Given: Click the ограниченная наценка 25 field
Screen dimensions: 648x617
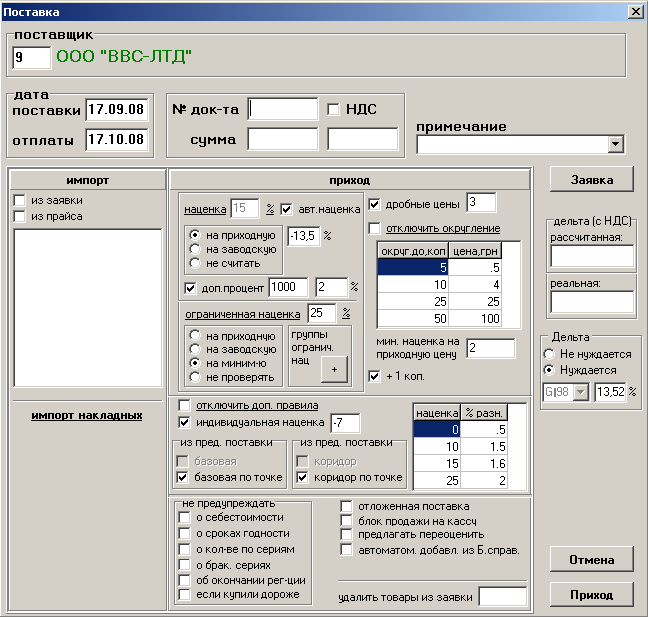Looking at the screenshot, I should click(322, 313).
